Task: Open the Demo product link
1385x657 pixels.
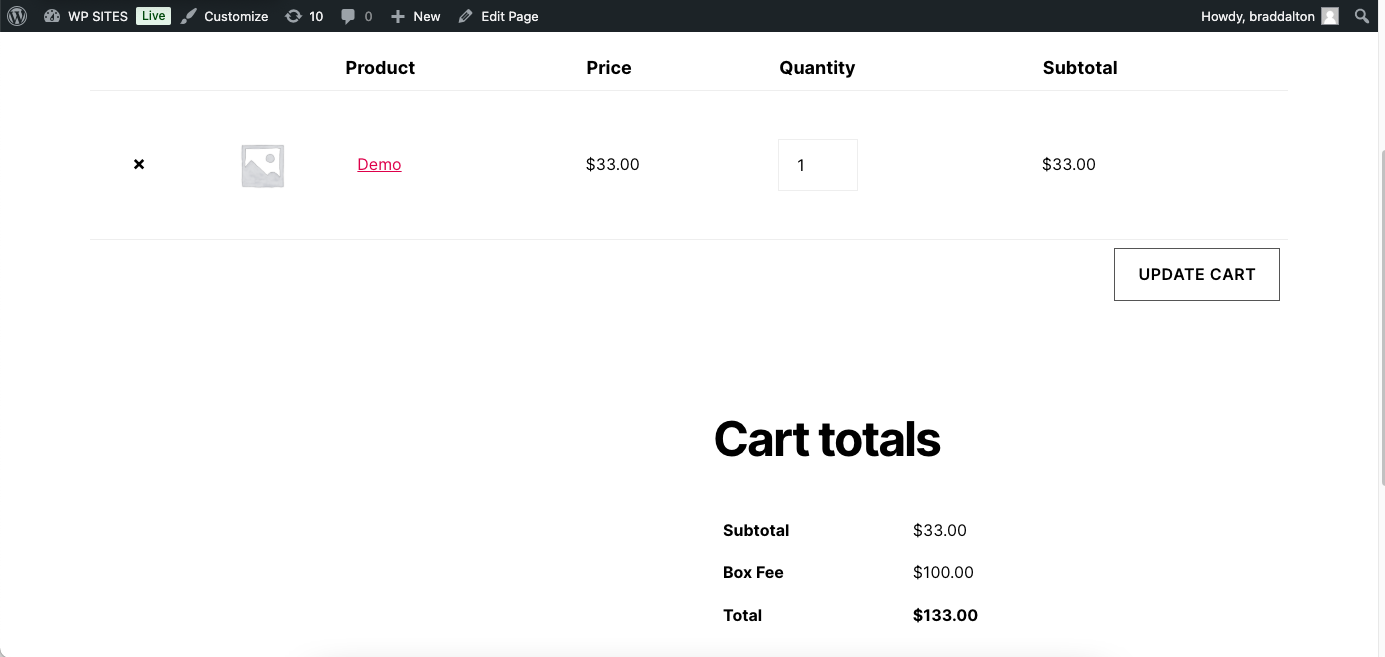Action: (x=379, y=165)
